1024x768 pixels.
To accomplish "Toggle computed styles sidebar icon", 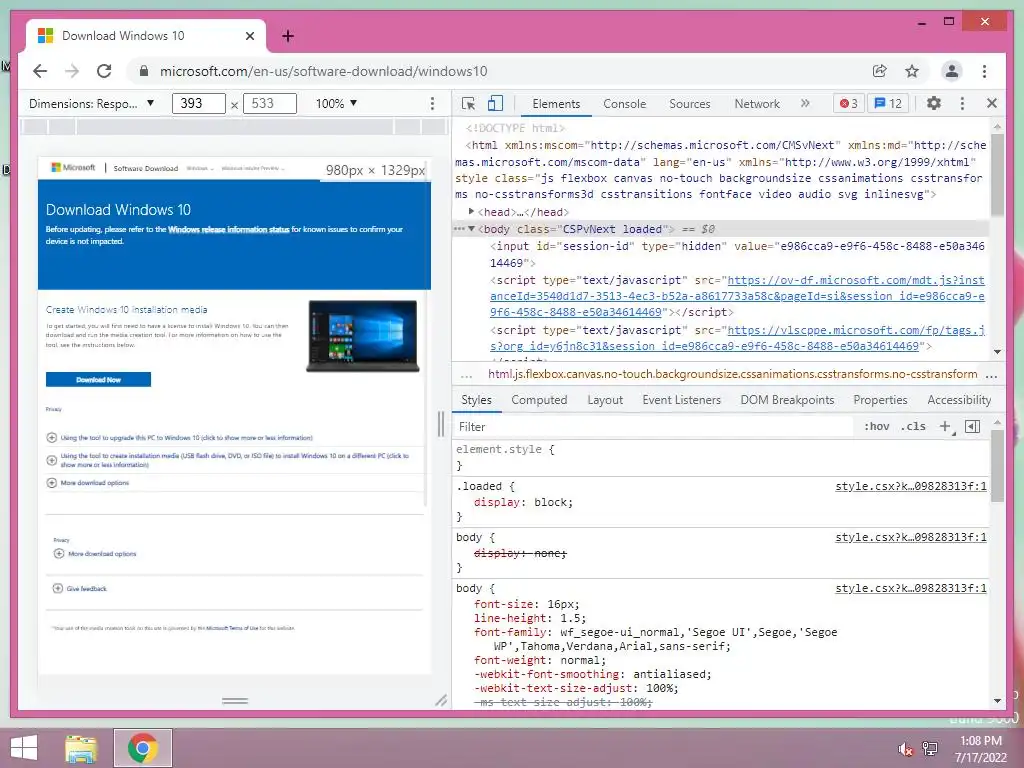I will pyautogui.click(x=972, y=426).
